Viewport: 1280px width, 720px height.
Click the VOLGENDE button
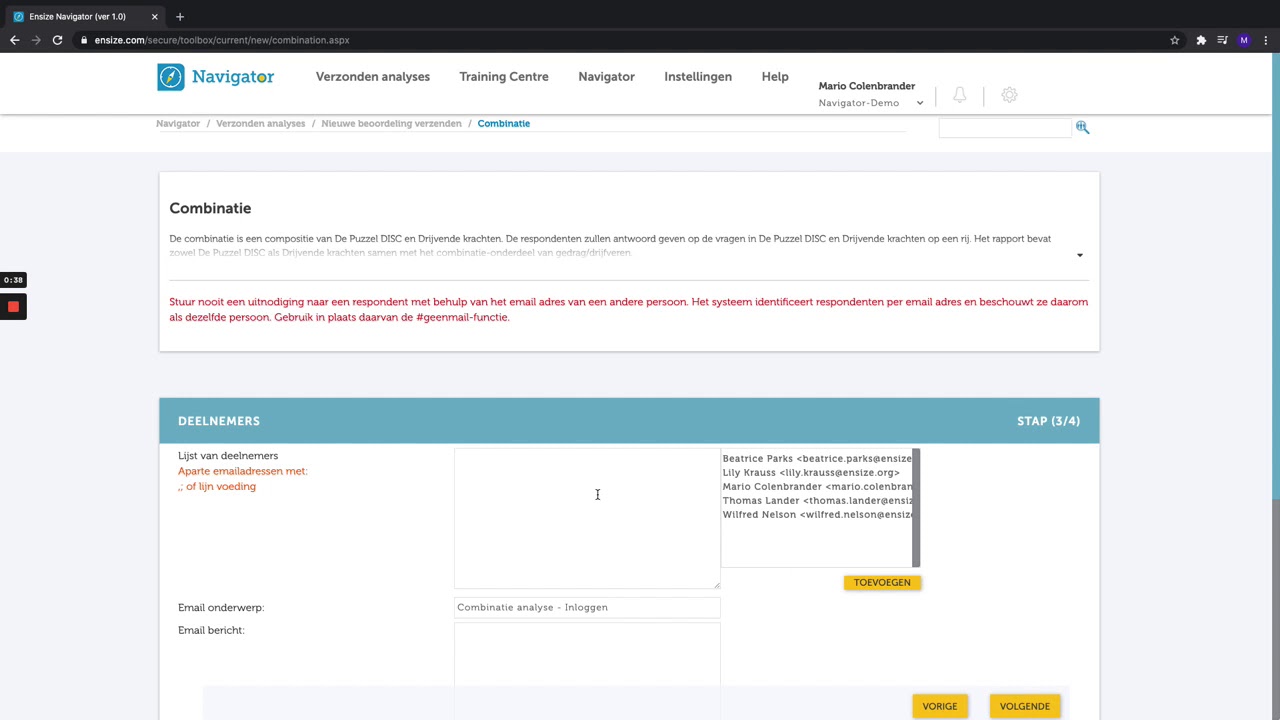(1025, 706)
